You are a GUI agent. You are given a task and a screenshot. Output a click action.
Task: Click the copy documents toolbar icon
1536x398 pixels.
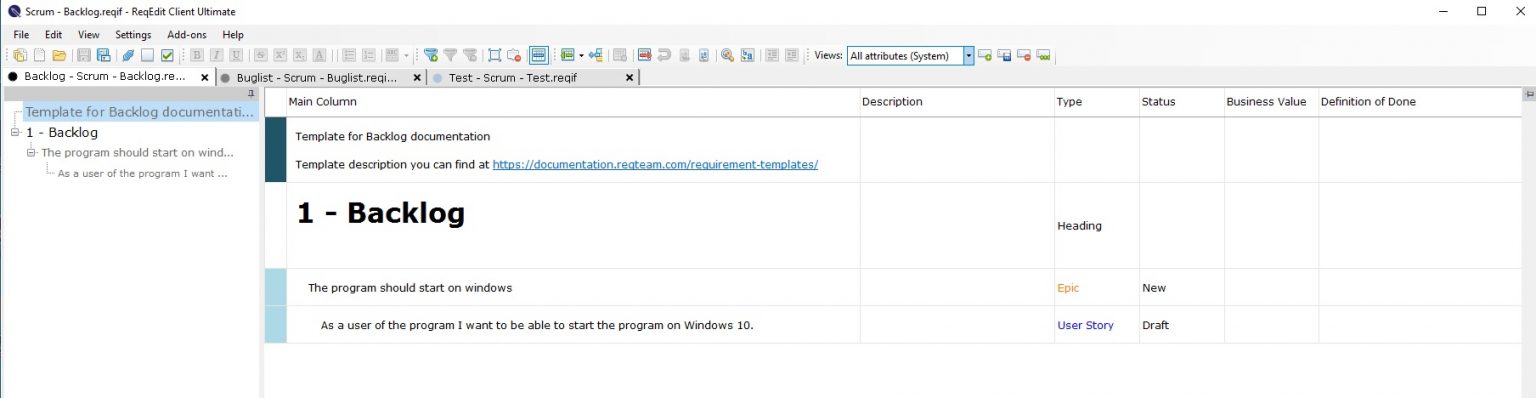point(20,55)
